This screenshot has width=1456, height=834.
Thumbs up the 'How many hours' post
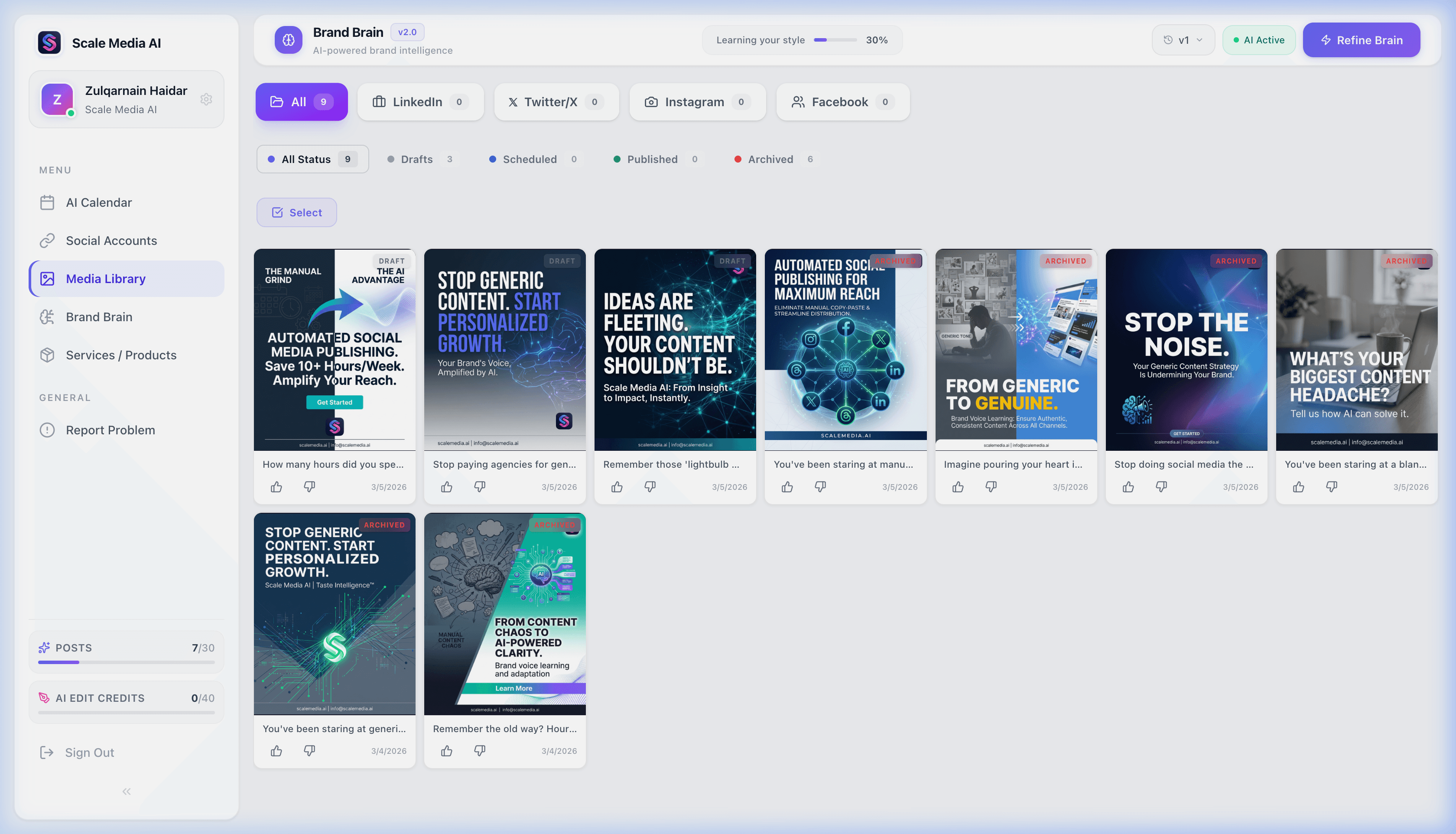click(x=276, y=487)
